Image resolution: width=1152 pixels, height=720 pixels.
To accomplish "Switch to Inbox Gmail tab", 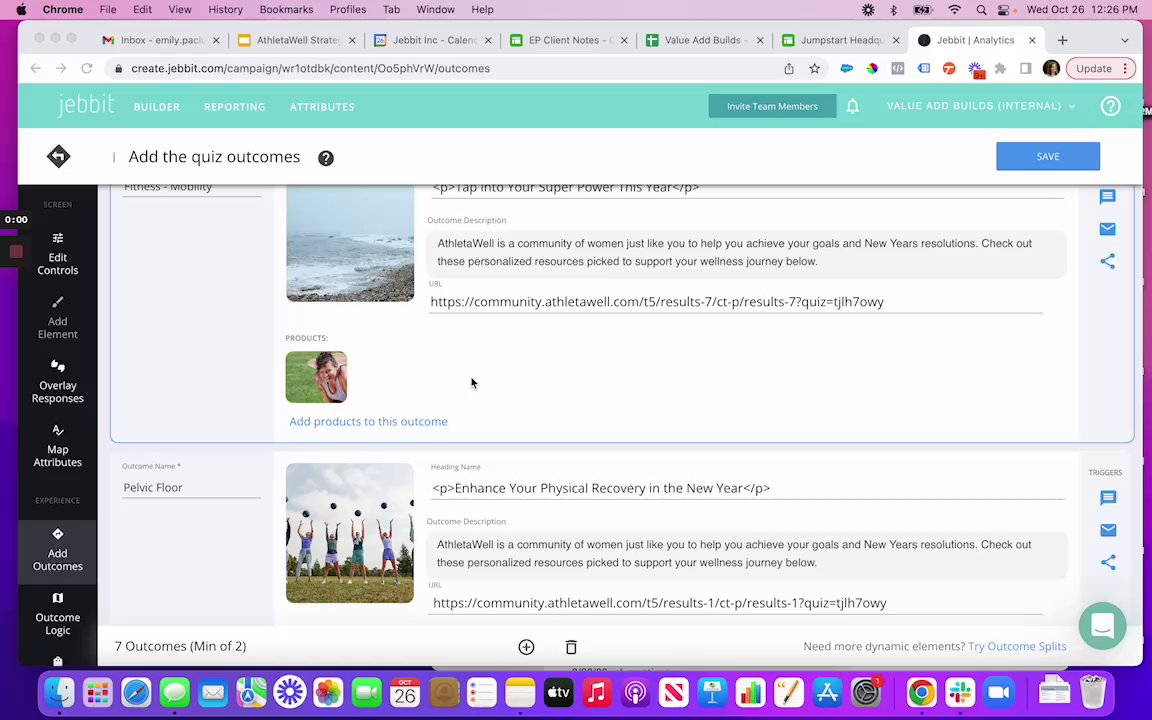I will [160, 40].
